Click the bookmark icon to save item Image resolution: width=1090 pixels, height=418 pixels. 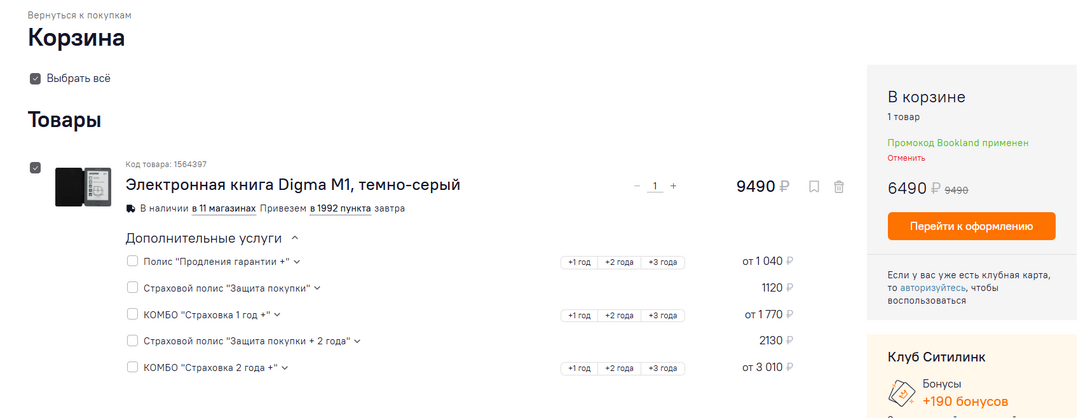(814, 186)
